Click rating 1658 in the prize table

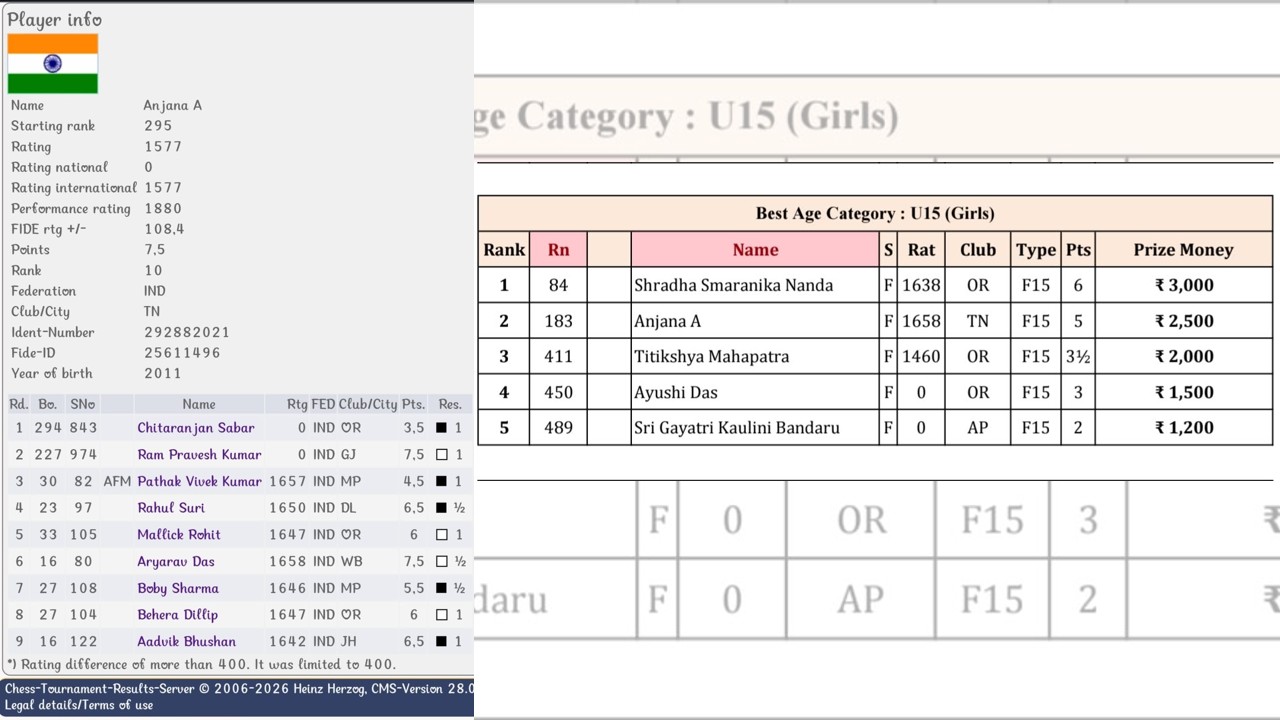point(921,321)
